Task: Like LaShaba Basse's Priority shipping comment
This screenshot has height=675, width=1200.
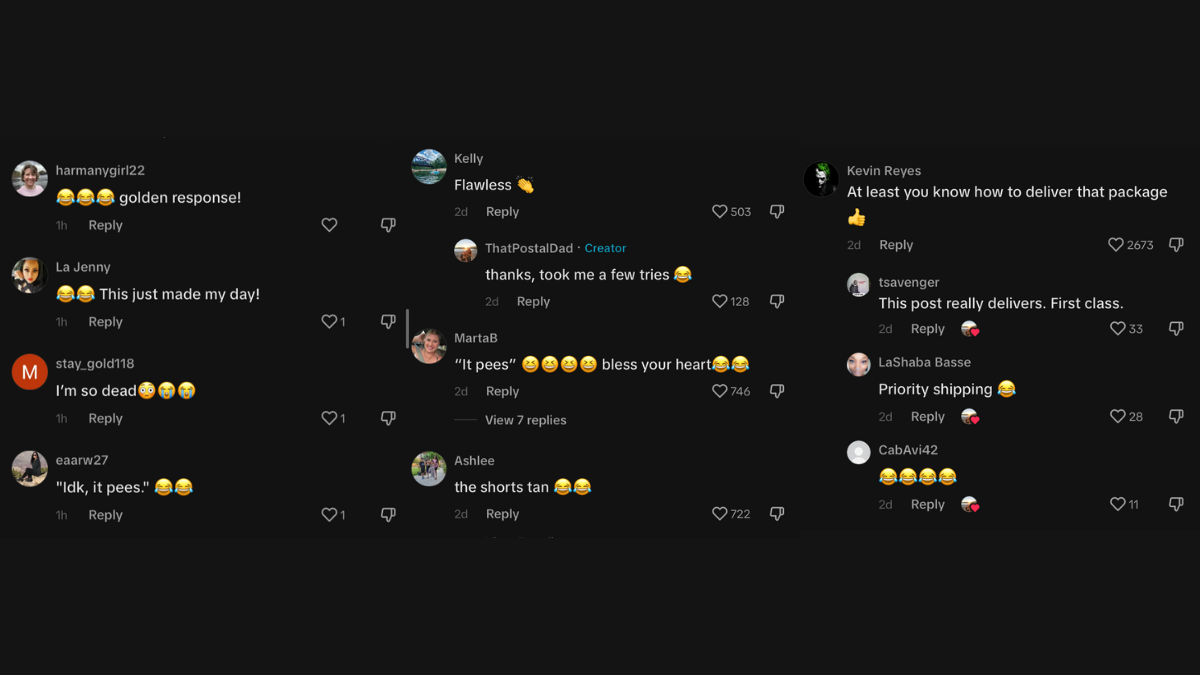Action: point(1118,417)
